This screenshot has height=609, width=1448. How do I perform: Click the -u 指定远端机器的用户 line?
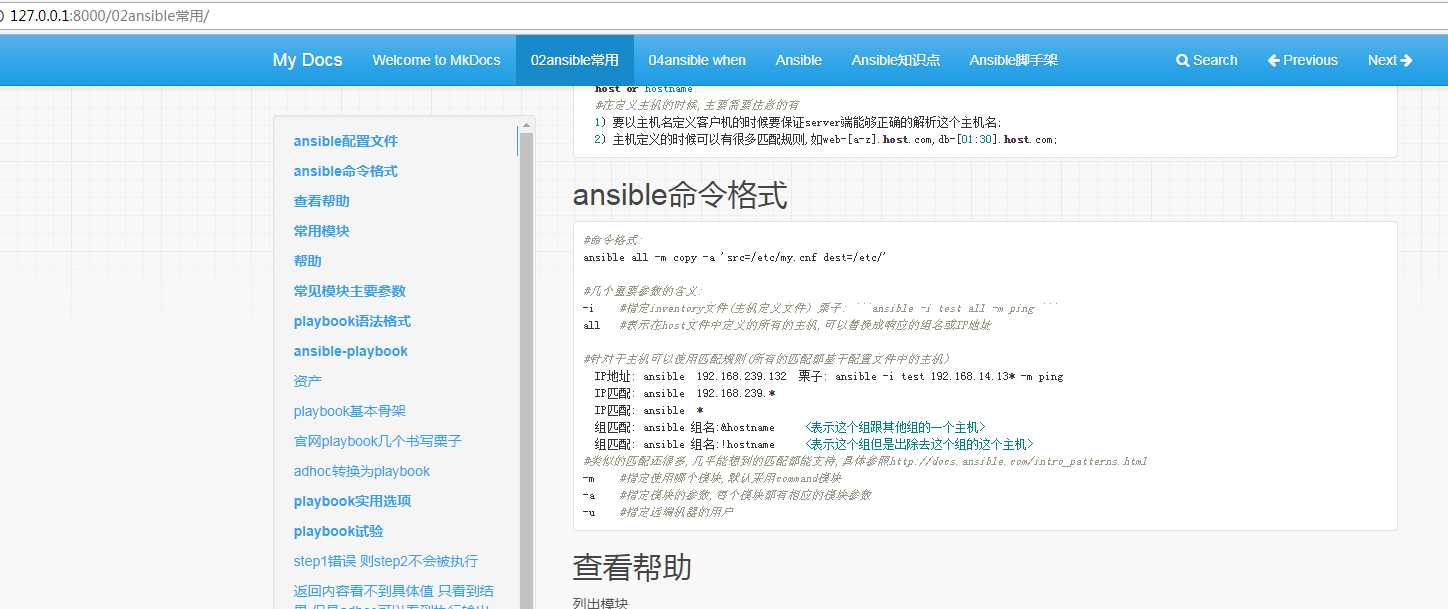(x=658, y=513)
